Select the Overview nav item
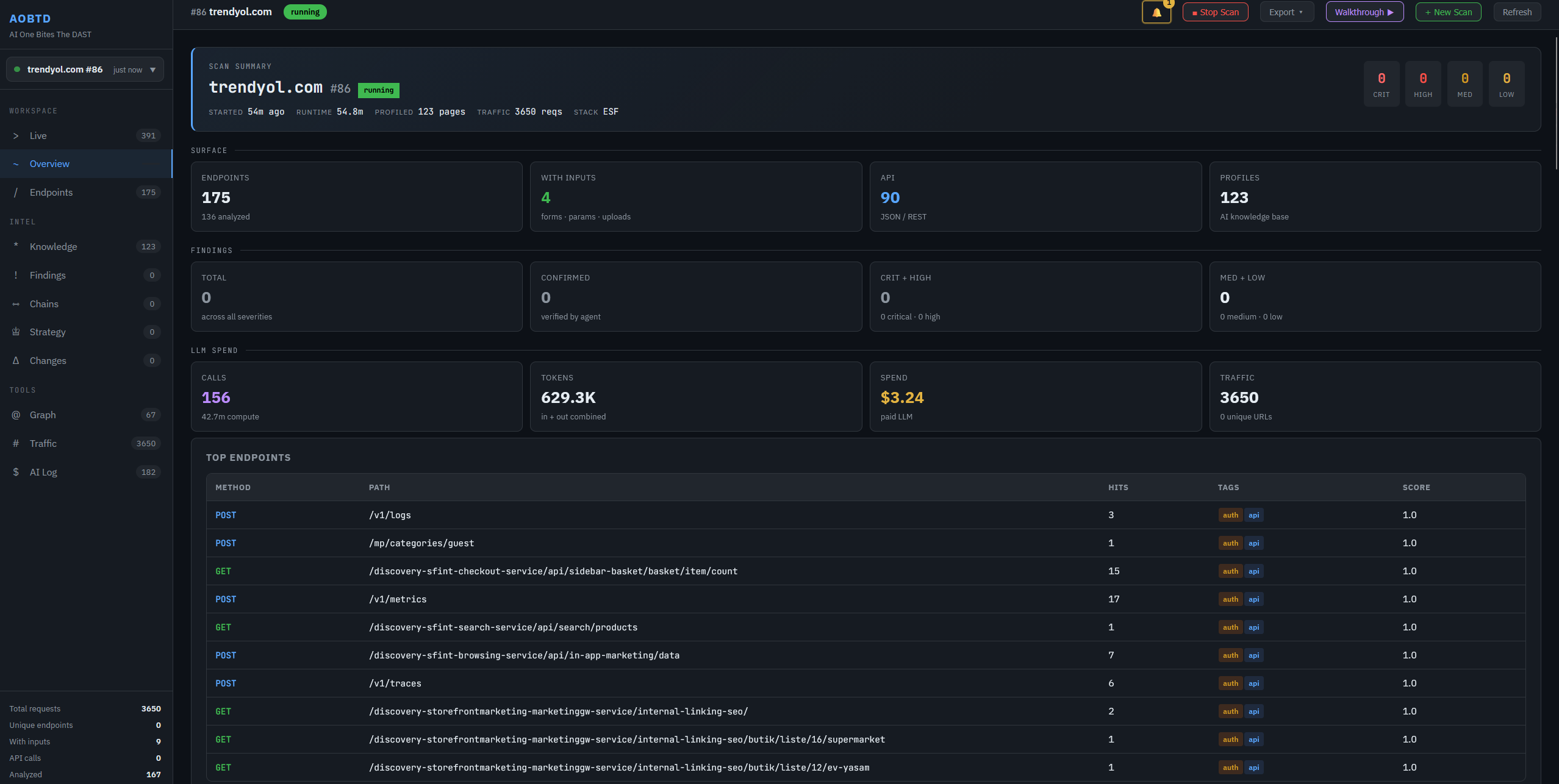Screen dimensions: 1559x784 click(86, 164)
